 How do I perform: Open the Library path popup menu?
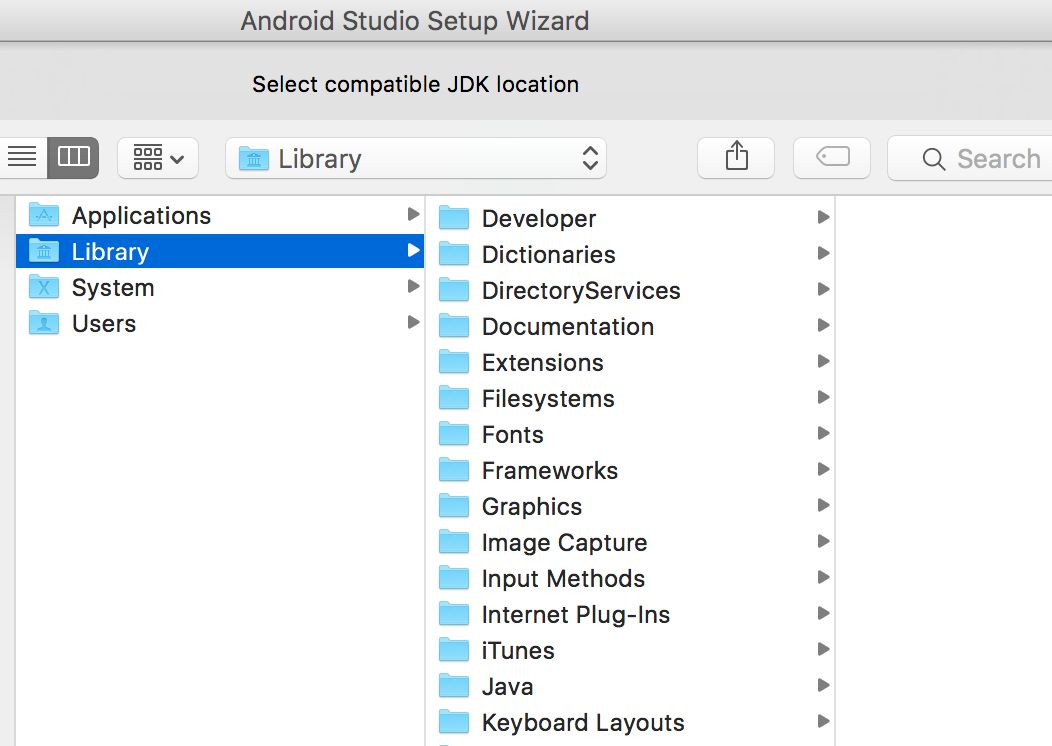(x=416, y=158)
